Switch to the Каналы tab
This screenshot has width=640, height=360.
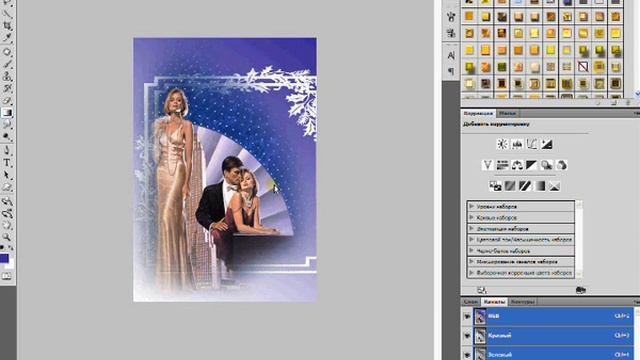[x=494, y=302]
